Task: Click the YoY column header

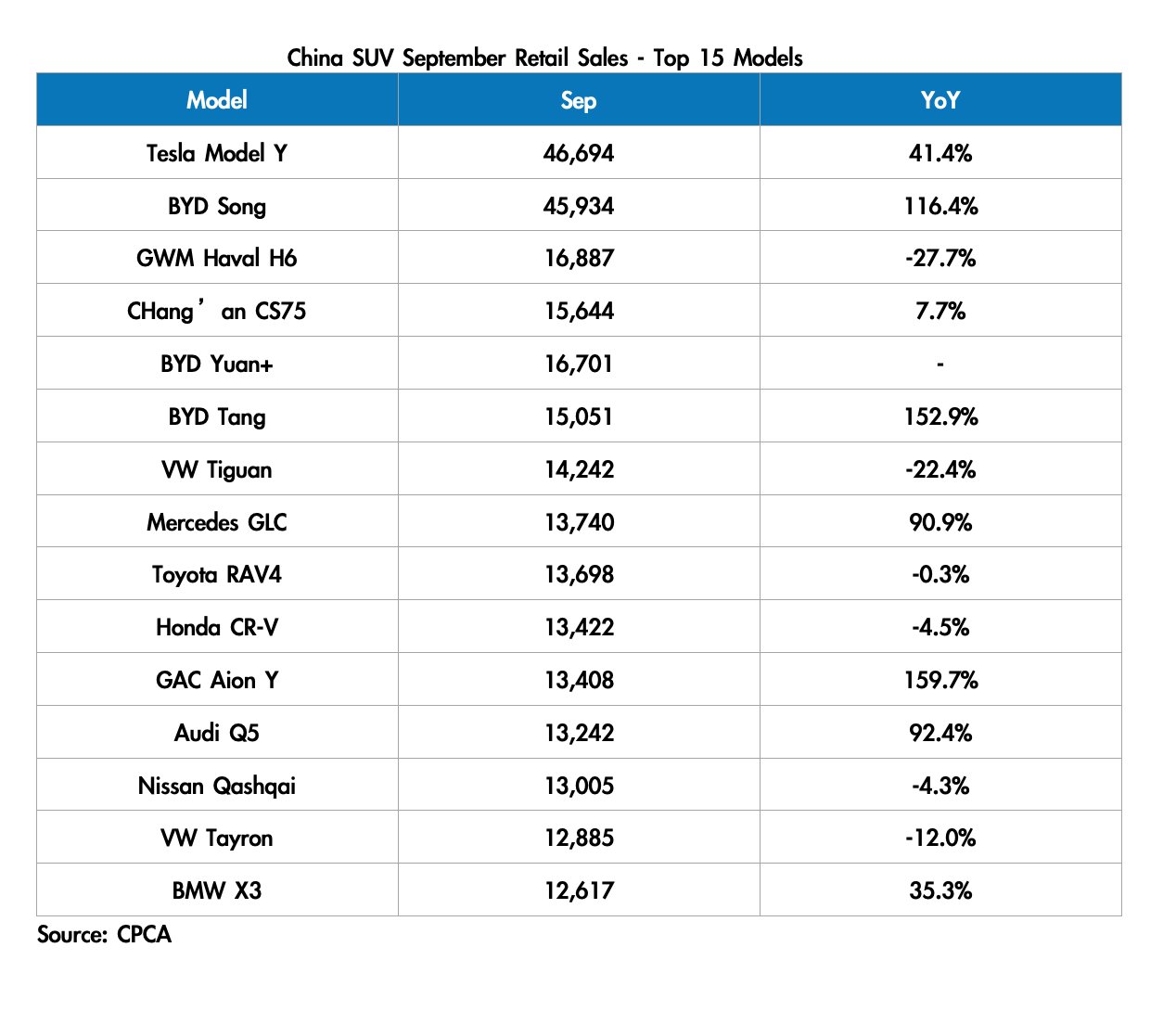Action: [940, 100]
